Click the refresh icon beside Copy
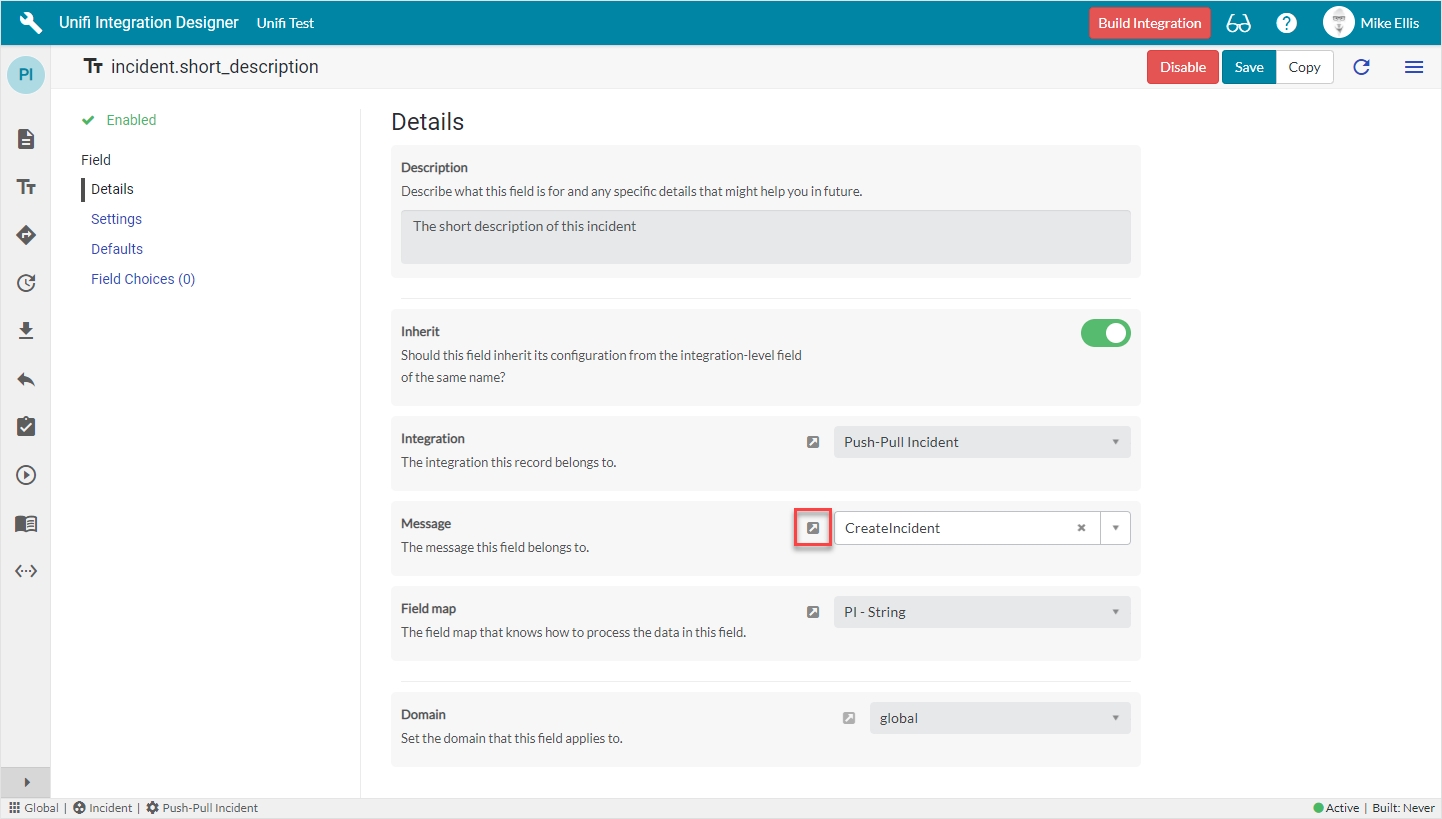 pyautogui.click(x=1361, y=67)
